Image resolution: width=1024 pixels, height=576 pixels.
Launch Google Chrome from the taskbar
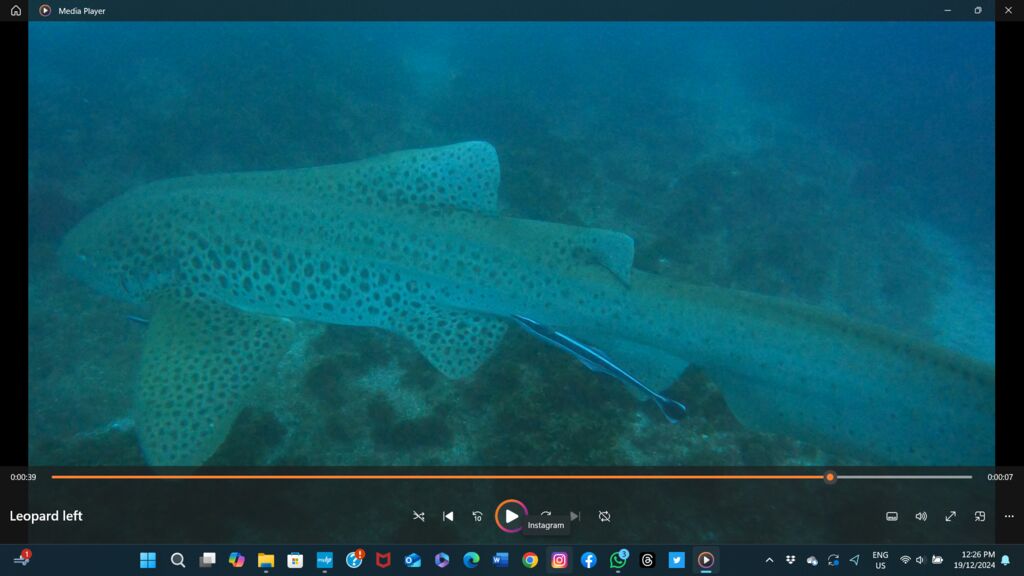click(530, 560)
